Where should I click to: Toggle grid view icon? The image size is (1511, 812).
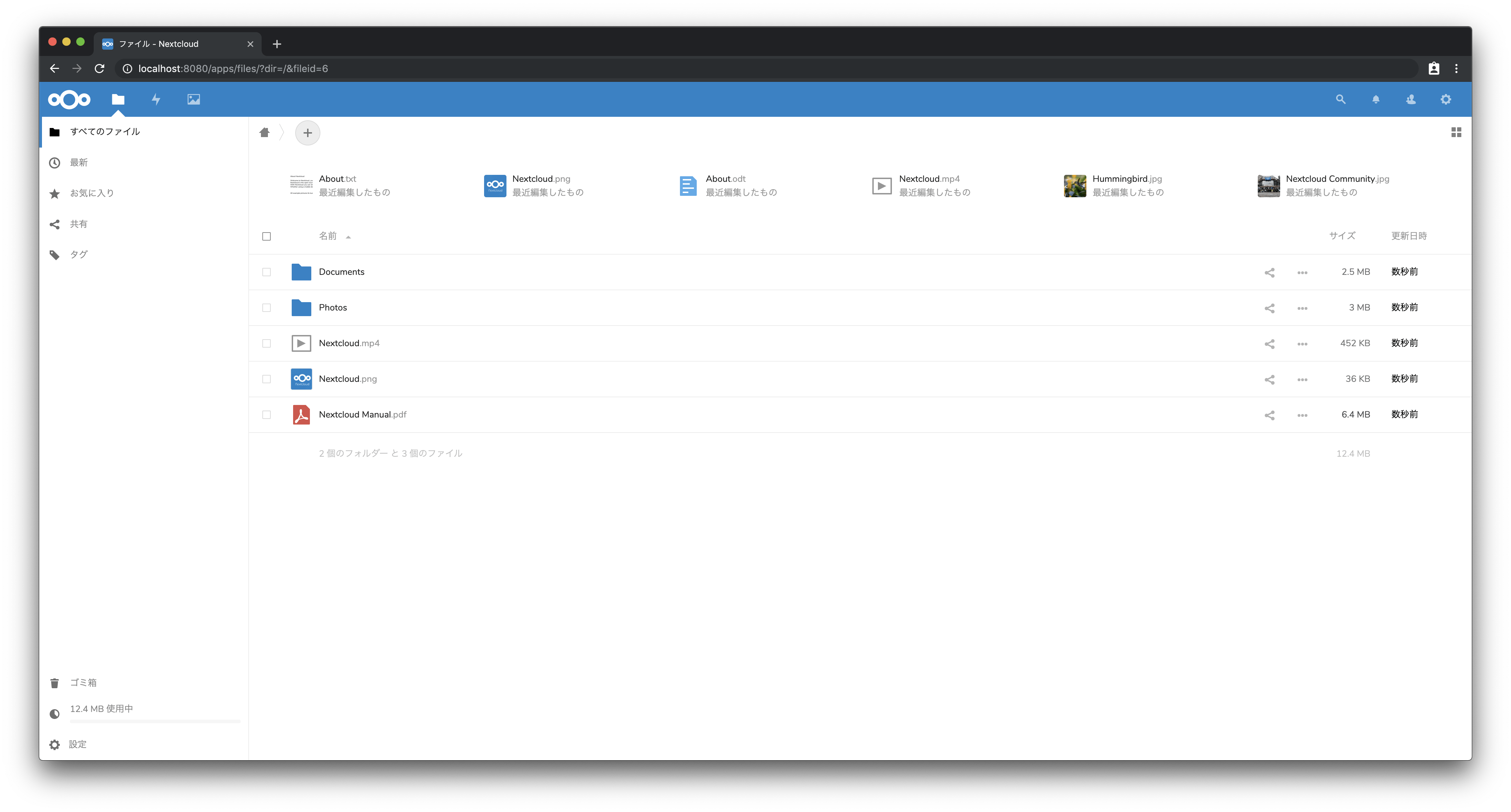point(1456,133)
